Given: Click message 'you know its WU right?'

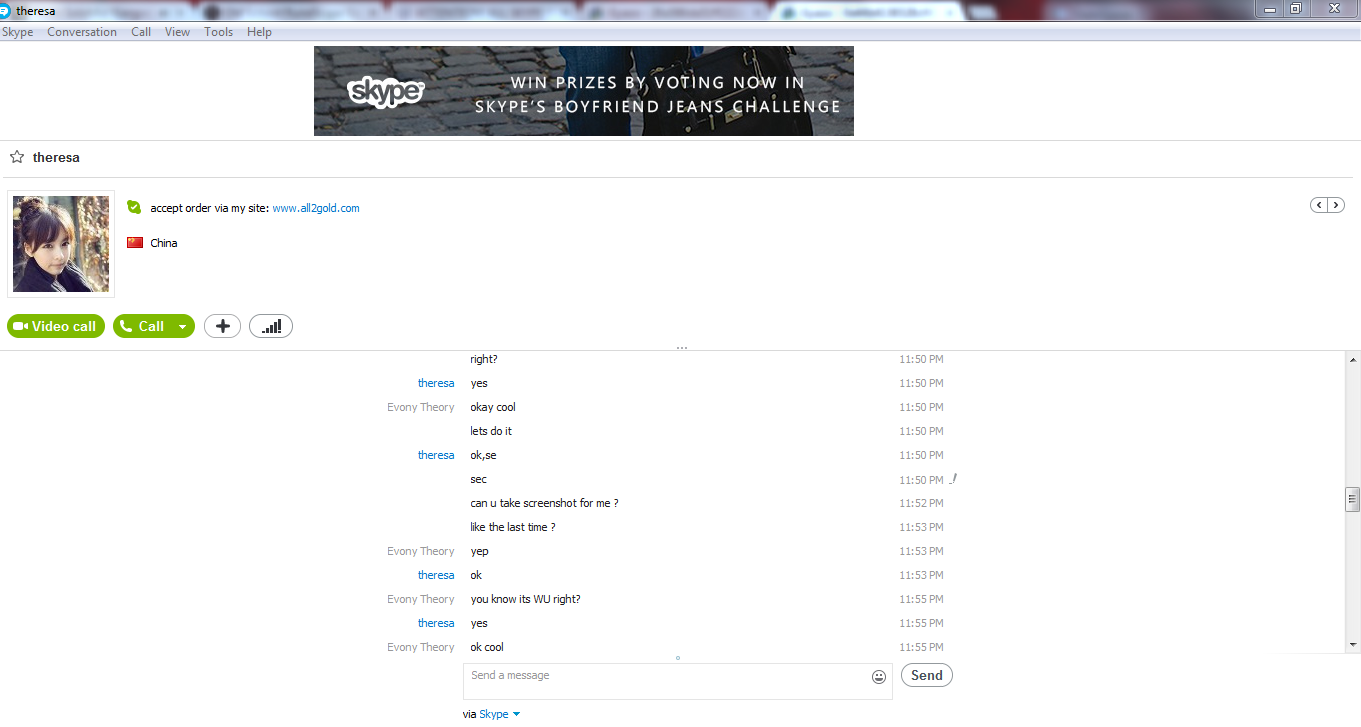Looking at the screenshot, I should 525,599.
